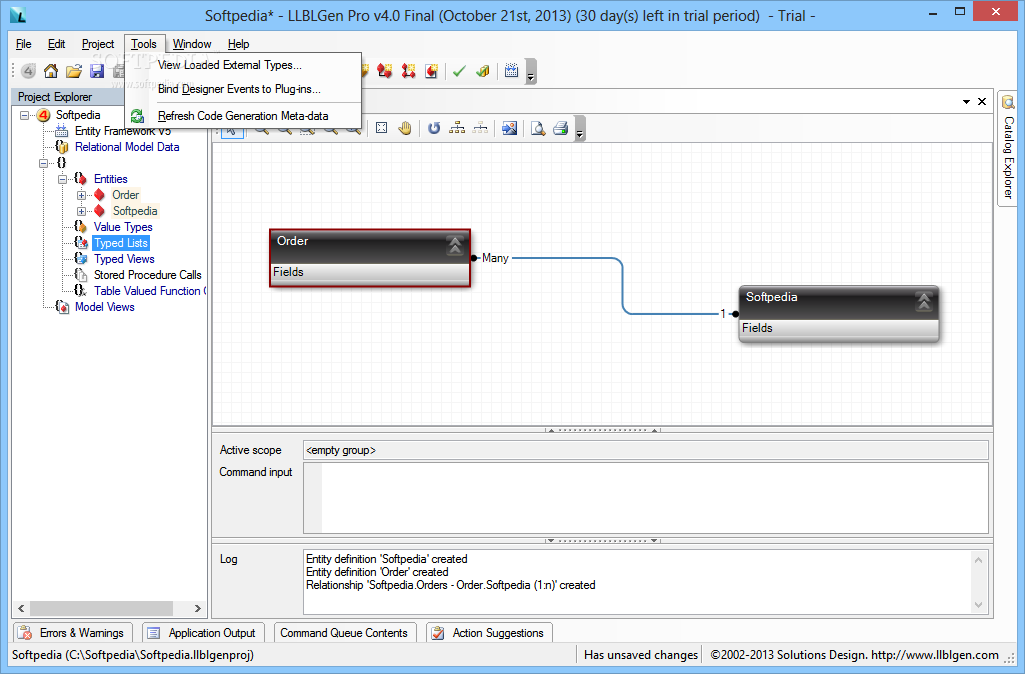Viewport: 1025px width, 674px height.
Task: Choose View Loaded External Types menu item
Action: click(229, 65)
